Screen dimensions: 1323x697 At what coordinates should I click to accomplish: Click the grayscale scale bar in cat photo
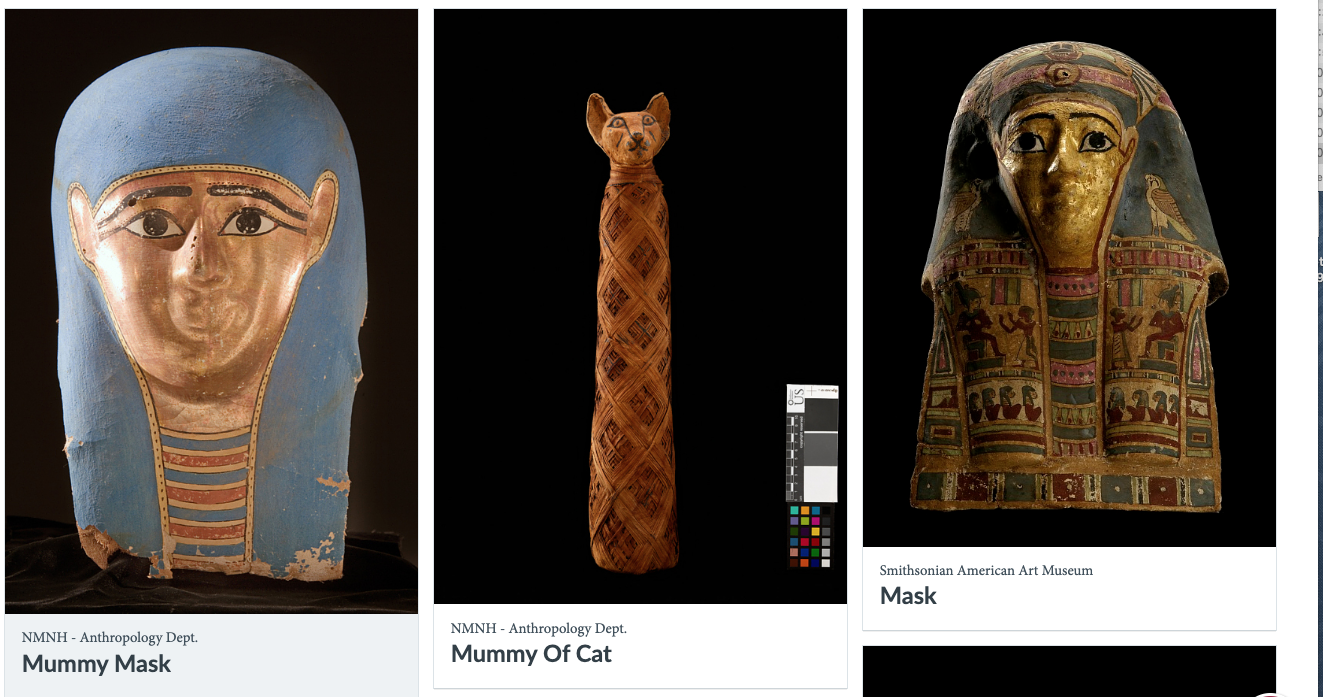pyautogui.click(x=812, y=443)
